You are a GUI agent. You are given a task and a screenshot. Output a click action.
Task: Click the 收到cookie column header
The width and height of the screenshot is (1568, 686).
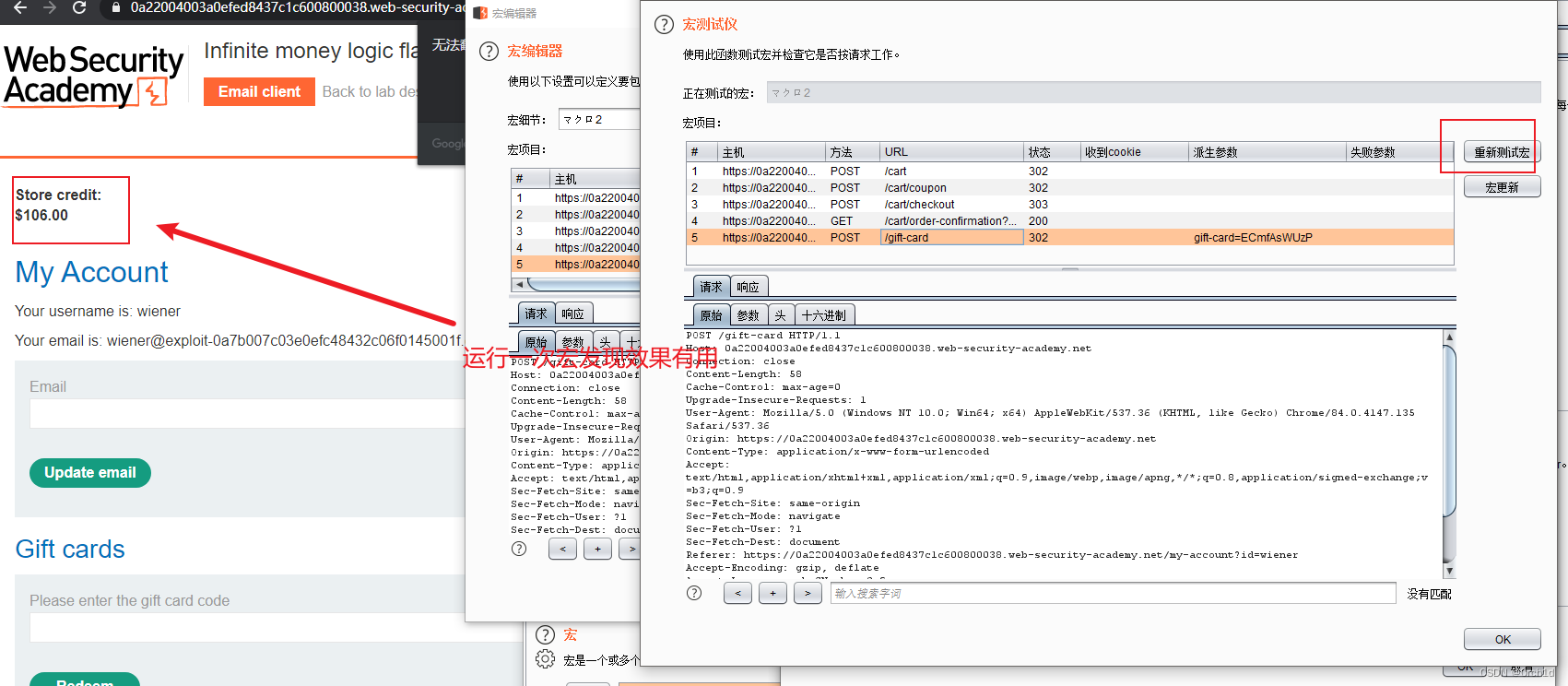[x=1134, y=152]
